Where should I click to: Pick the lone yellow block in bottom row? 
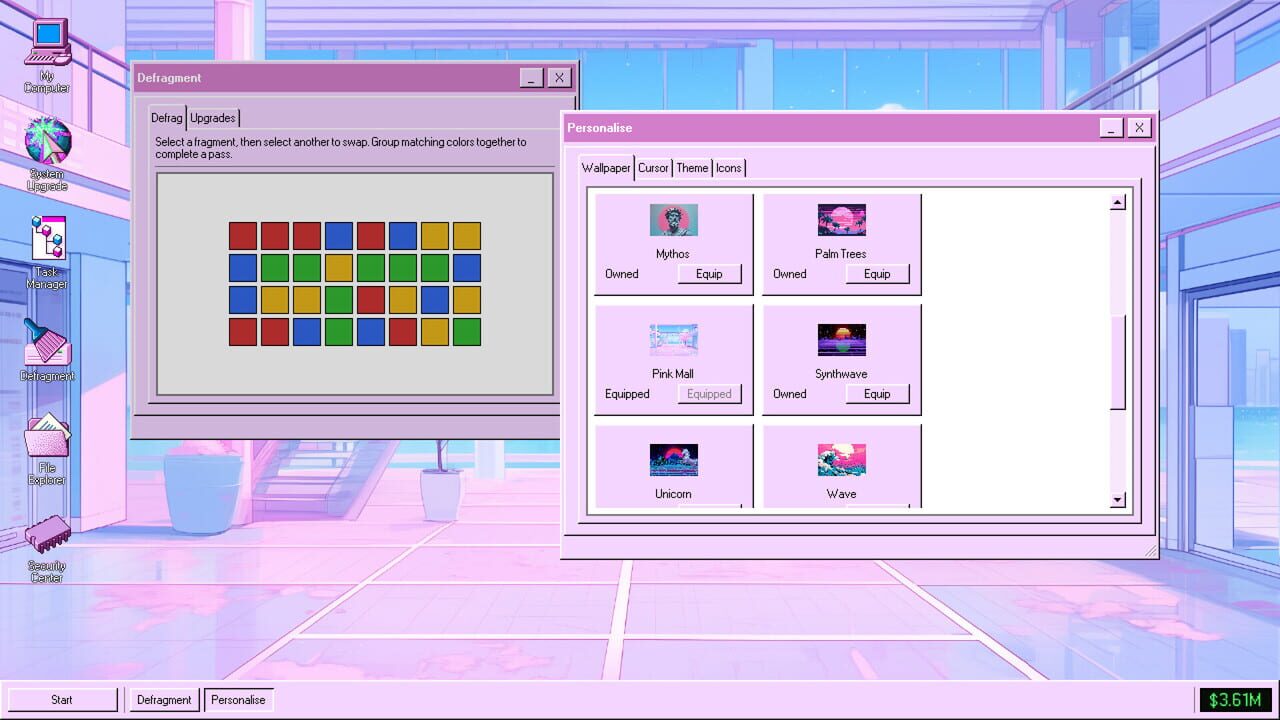click(435, 332)
